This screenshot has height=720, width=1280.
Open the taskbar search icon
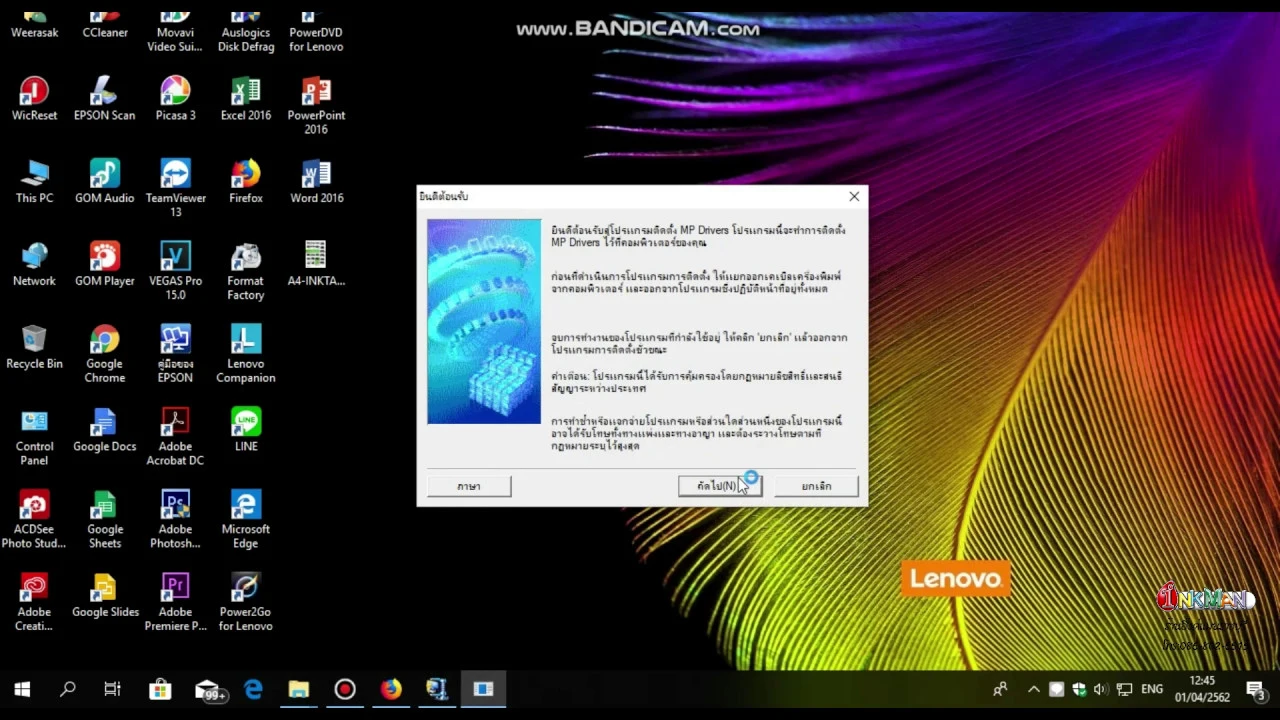[68, 689]
